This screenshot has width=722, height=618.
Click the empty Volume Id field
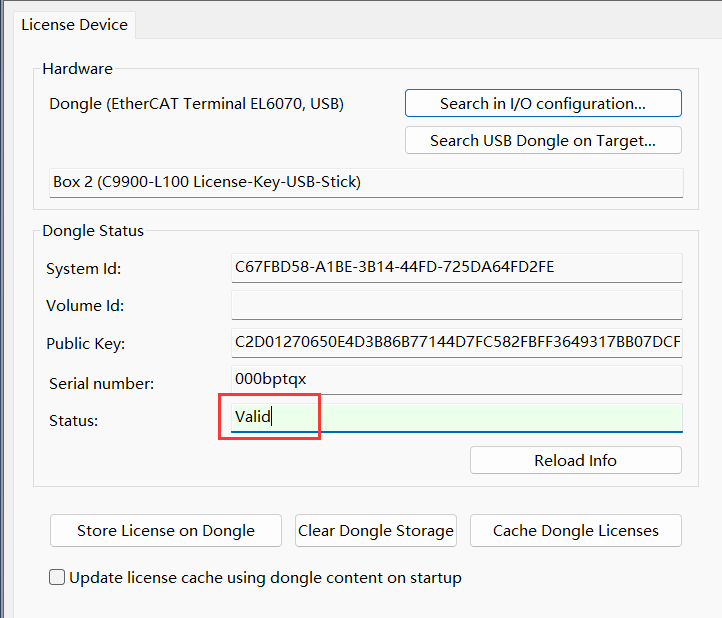pyautogui.click(x=457, y=305)
